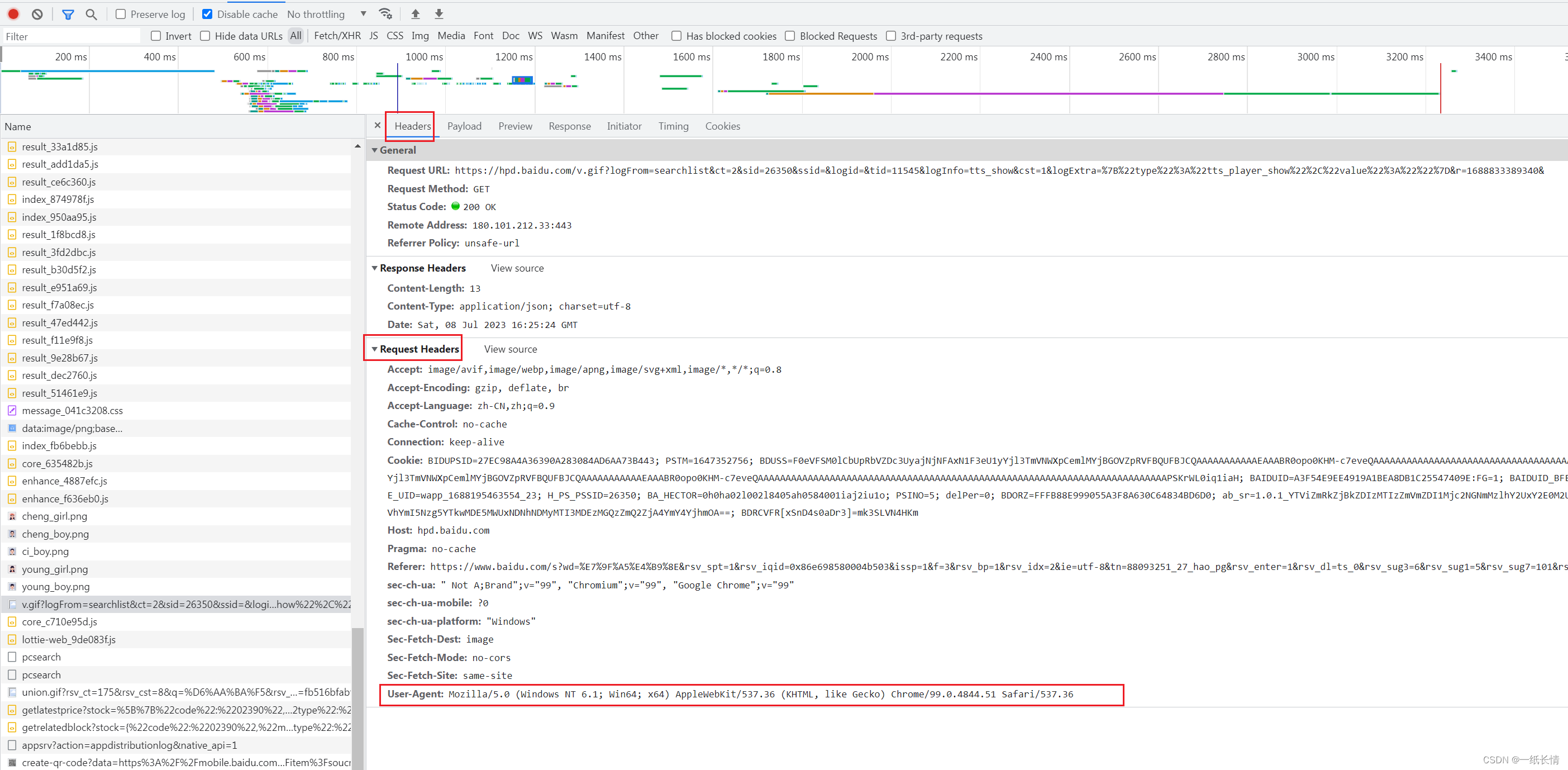Viewport: 1568px width, 770px height.
Task: Click the import HAR upload arrow
Action: point(416,14)
